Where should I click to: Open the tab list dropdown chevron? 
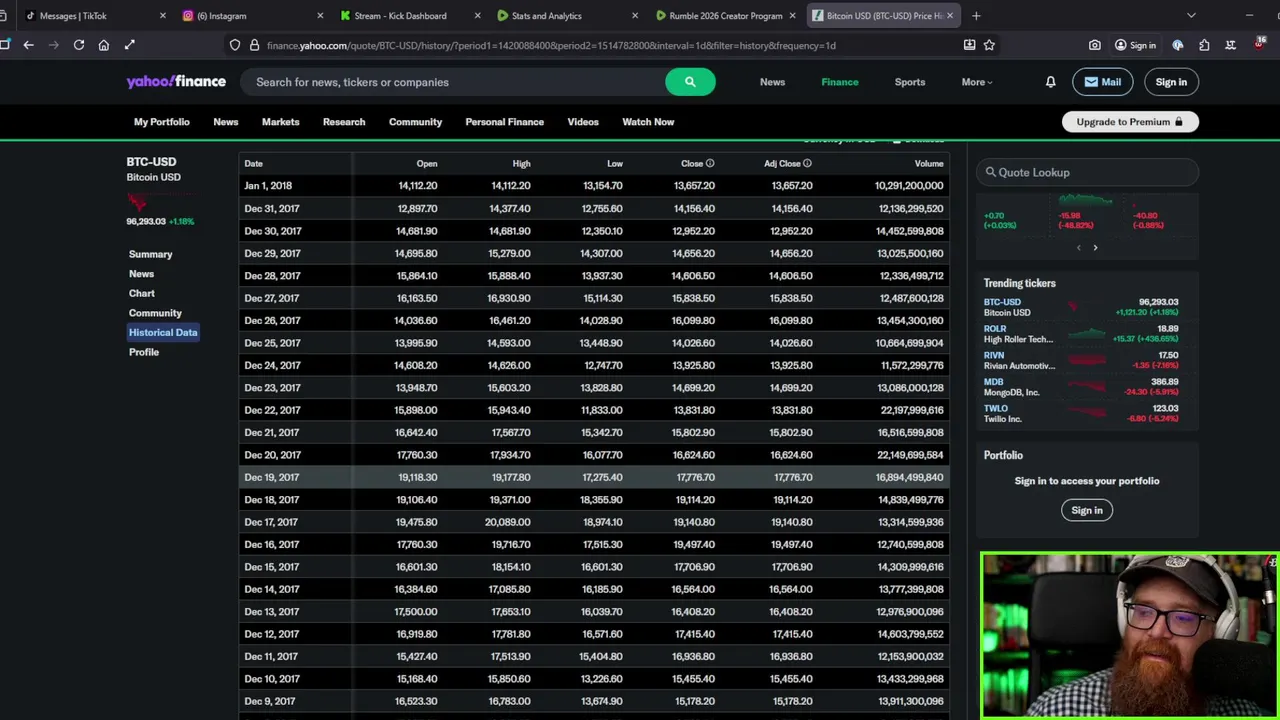pos(1191,16)
